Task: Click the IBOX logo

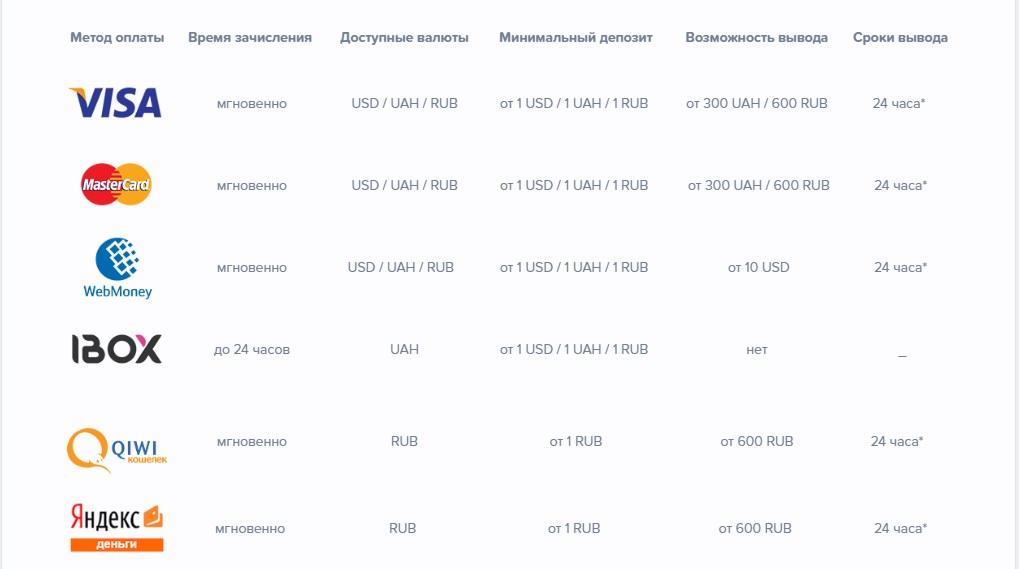Action: pos(116,349)
